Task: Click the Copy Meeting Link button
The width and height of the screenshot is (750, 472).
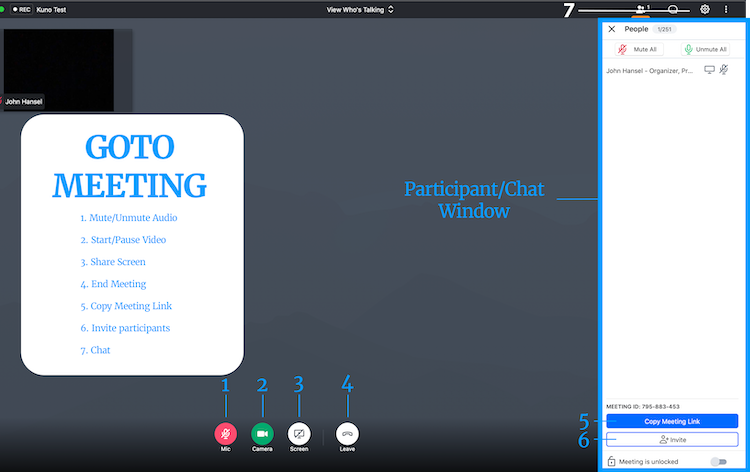Action: pyautogui.click(x=672, y=421)
